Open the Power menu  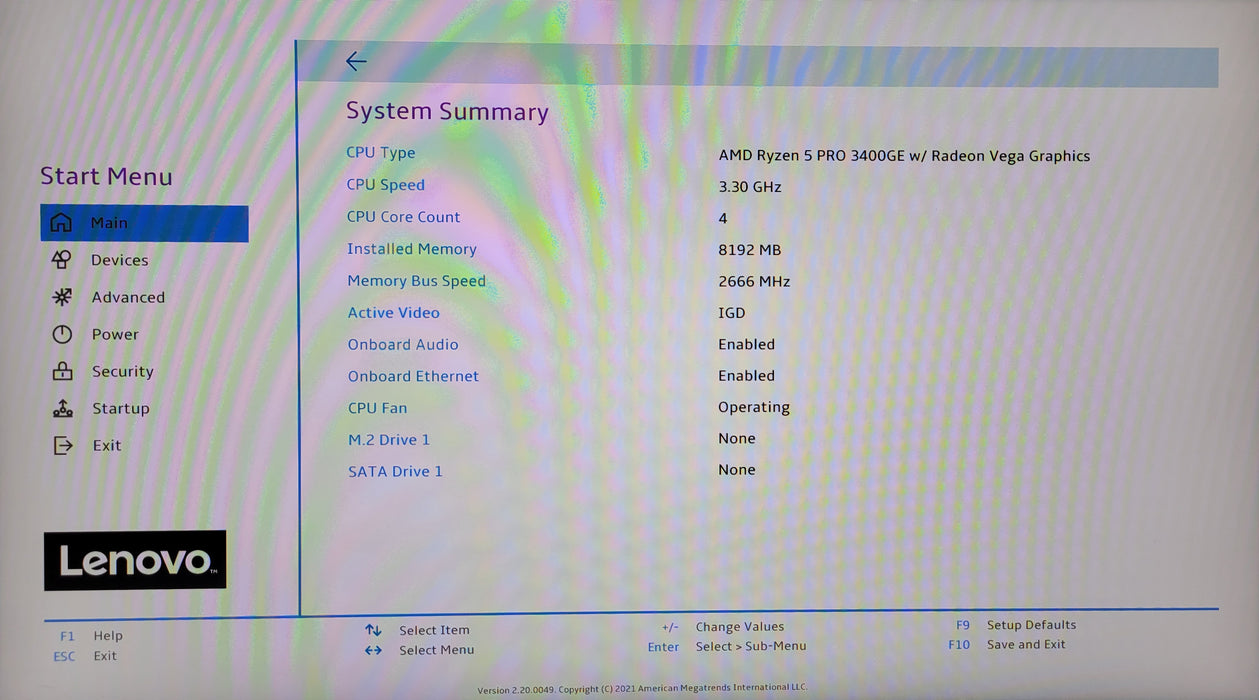(x=115, y=334)
